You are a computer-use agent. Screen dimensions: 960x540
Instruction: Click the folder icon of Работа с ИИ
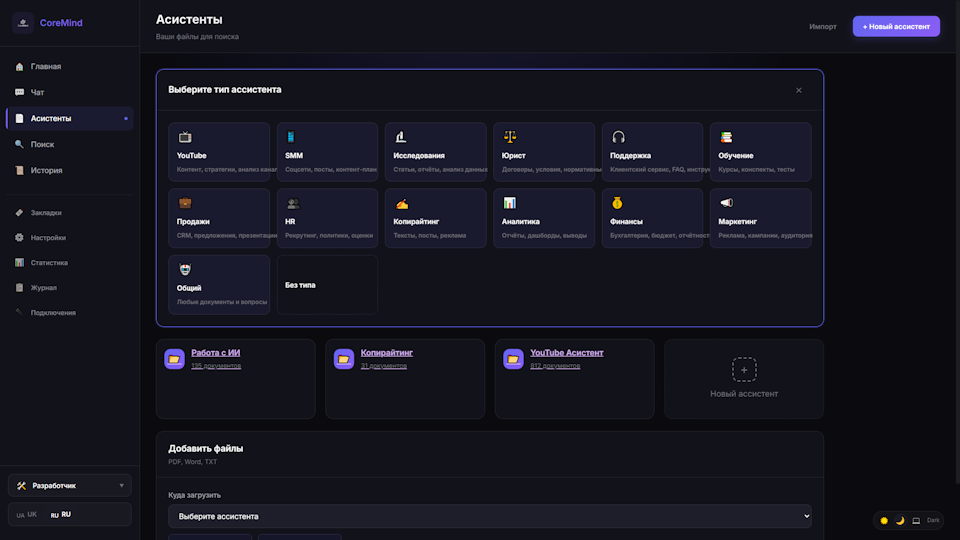click(x=174, y=359)
